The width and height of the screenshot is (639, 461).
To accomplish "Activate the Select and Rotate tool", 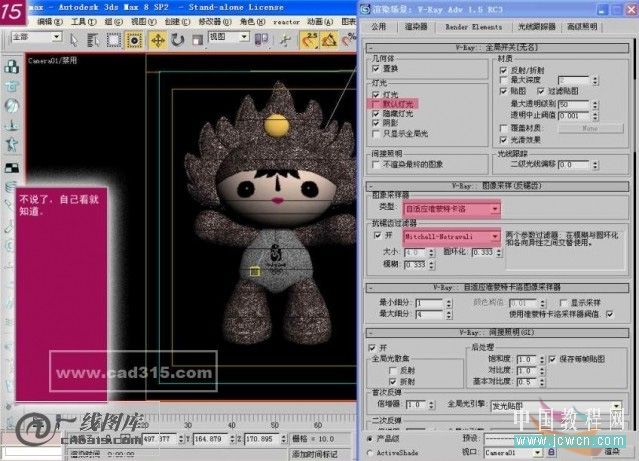I will click(x=178, y=40).
